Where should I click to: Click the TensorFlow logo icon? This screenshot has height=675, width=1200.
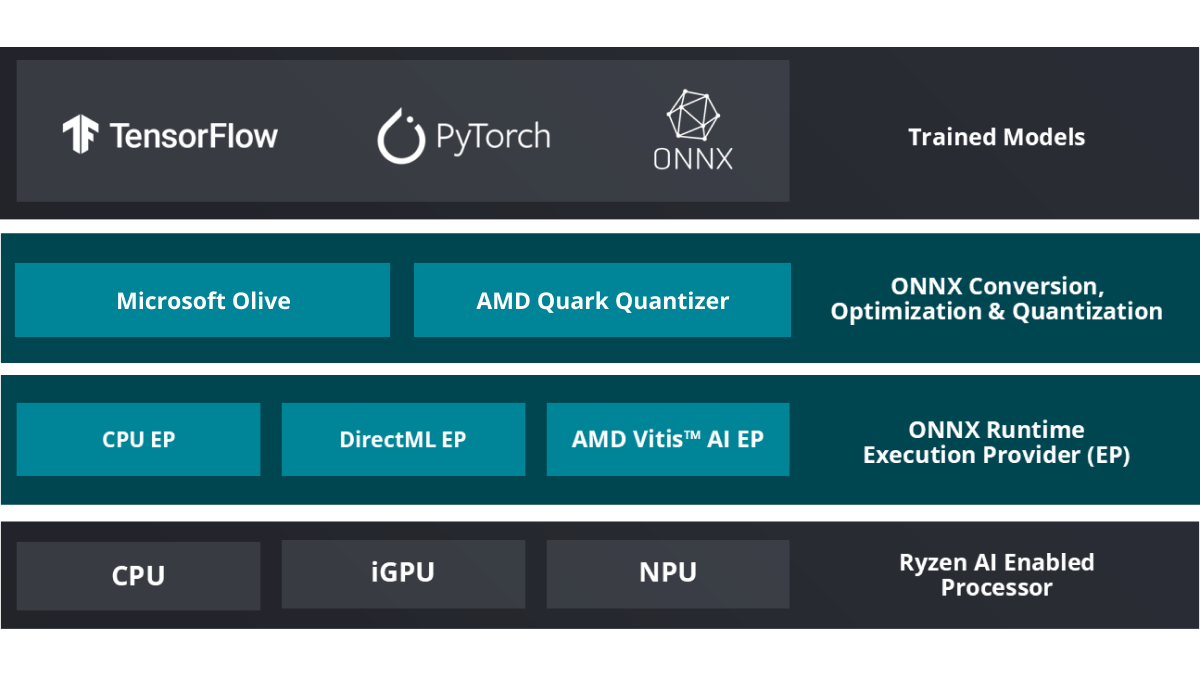[x=80, y=135]
